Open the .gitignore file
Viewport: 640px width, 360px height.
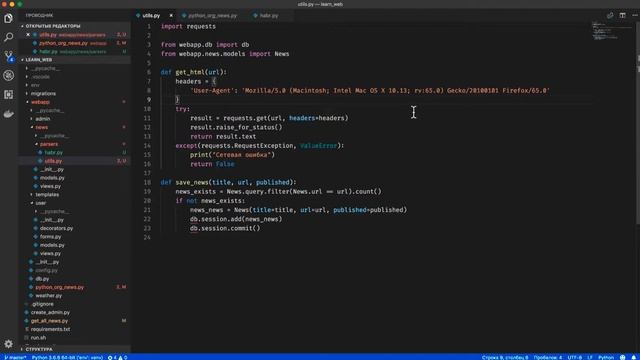tap(42, 304)
